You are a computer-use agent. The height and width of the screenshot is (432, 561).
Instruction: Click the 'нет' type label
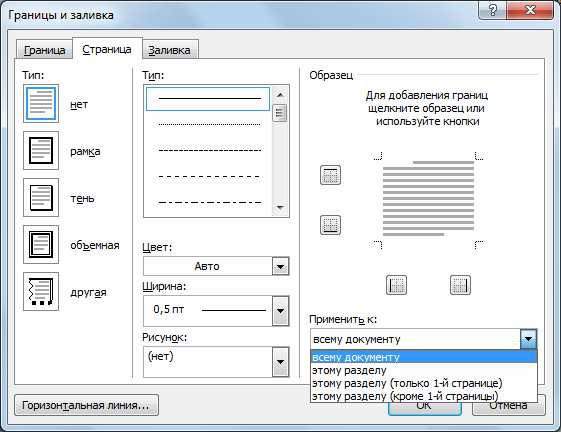(x=79, y=105)
